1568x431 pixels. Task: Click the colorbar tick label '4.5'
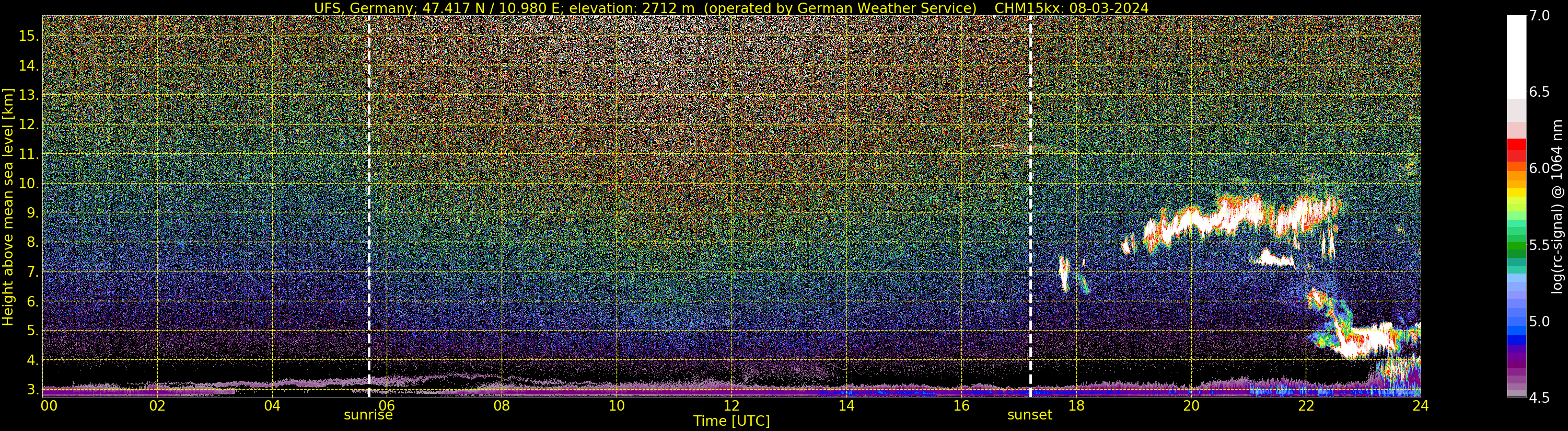tap(1539, 398)
